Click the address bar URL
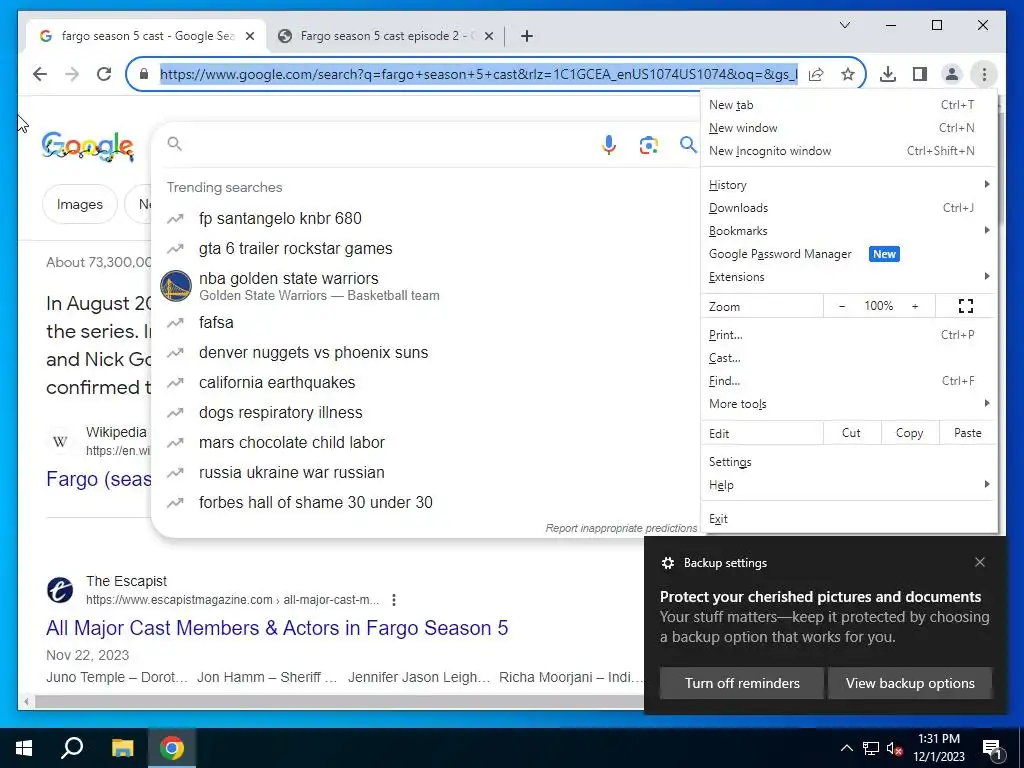The width and height of the screenshot is (1024, 768). (x=479, y=74)
